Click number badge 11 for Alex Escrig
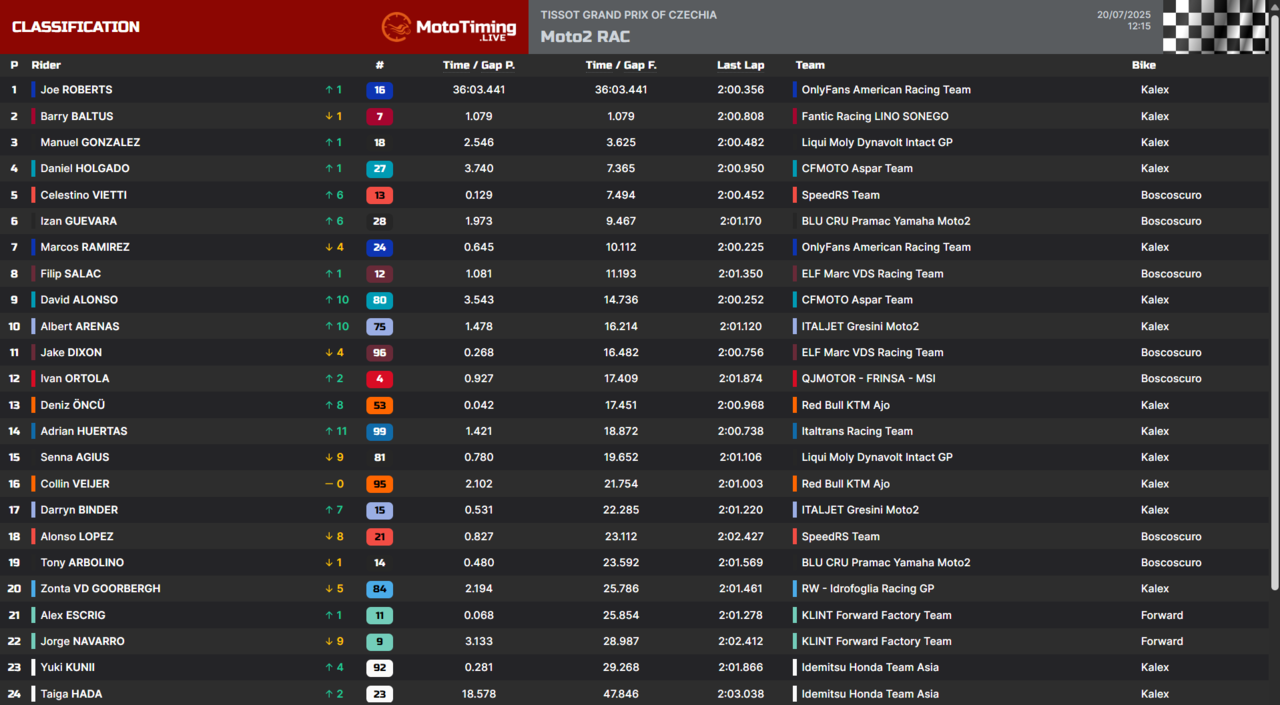 point(379,615)
